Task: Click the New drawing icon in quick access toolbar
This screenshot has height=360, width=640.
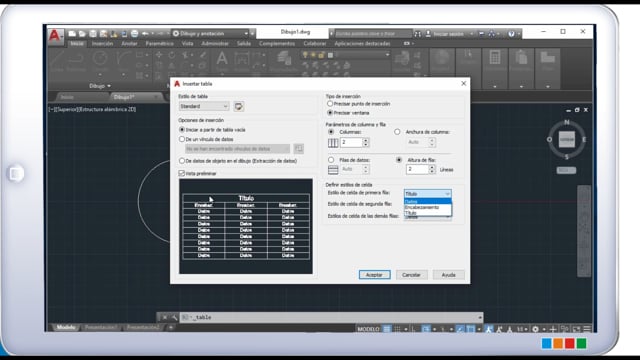Action: [72, 34]
